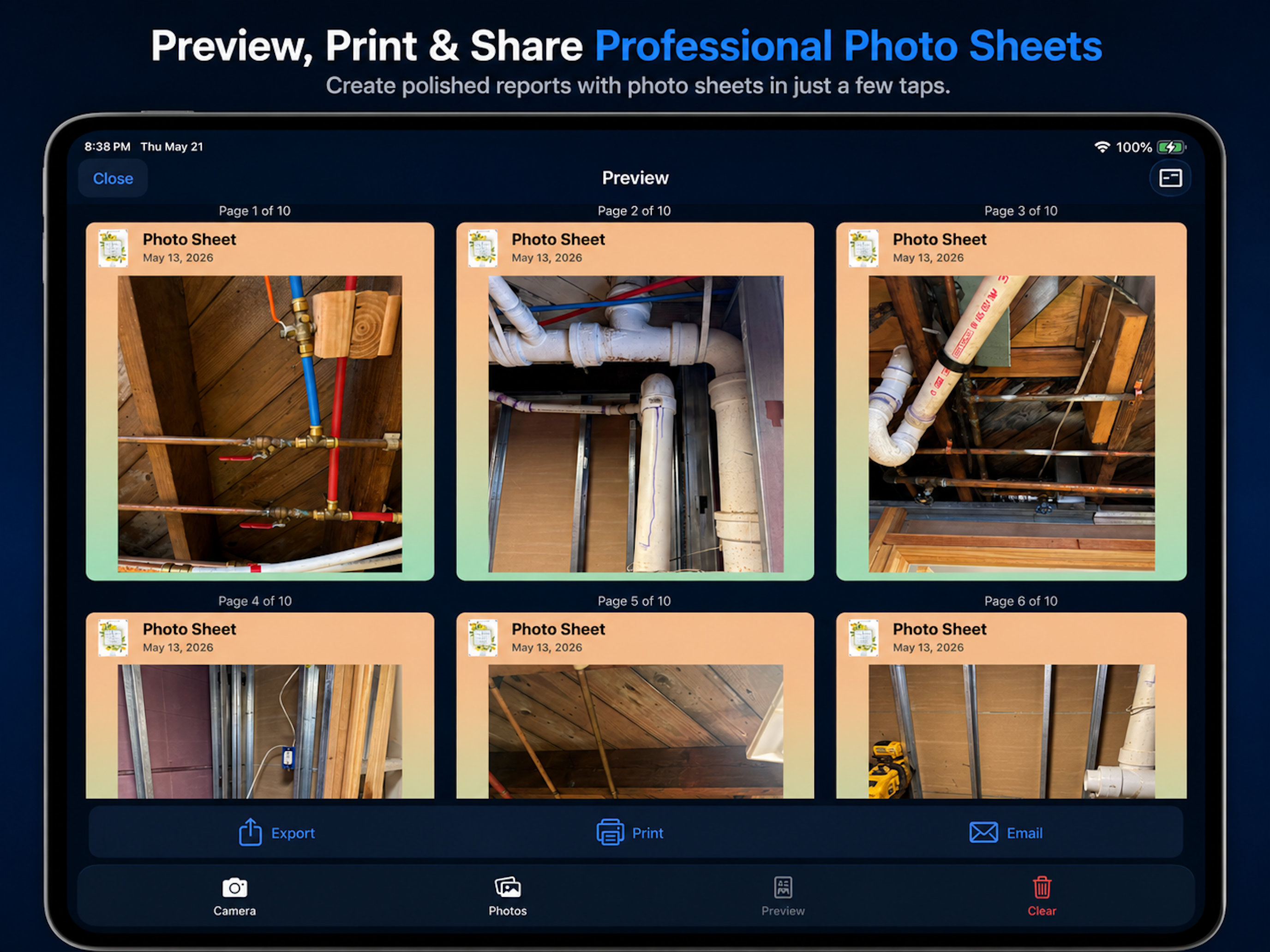Tap 'Photo Sheet' title on Page 5
Viewport: 1270px width, 952px height.
558,629
